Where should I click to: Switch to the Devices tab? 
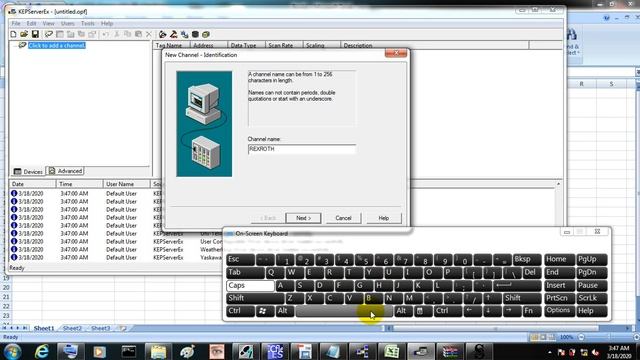coord(28,171)
